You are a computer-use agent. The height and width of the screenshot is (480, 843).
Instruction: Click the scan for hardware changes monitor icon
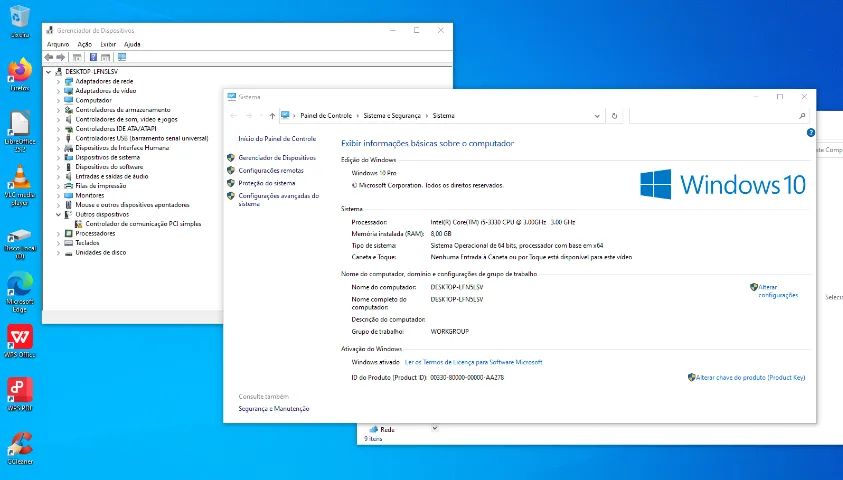(x=122, y=57)
